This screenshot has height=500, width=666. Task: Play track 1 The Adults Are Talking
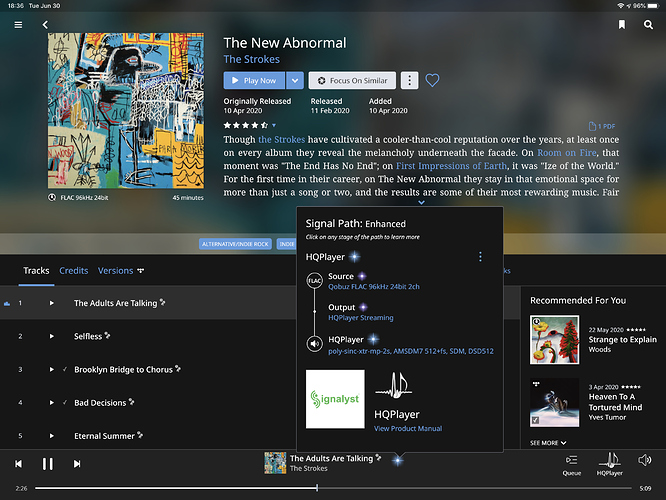tap(52, 303)
